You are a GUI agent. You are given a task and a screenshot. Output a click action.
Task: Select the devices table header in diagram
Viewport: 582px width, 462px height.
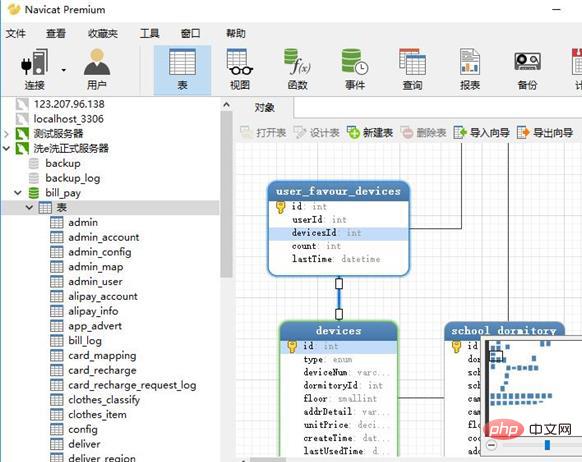click(339, 331)
